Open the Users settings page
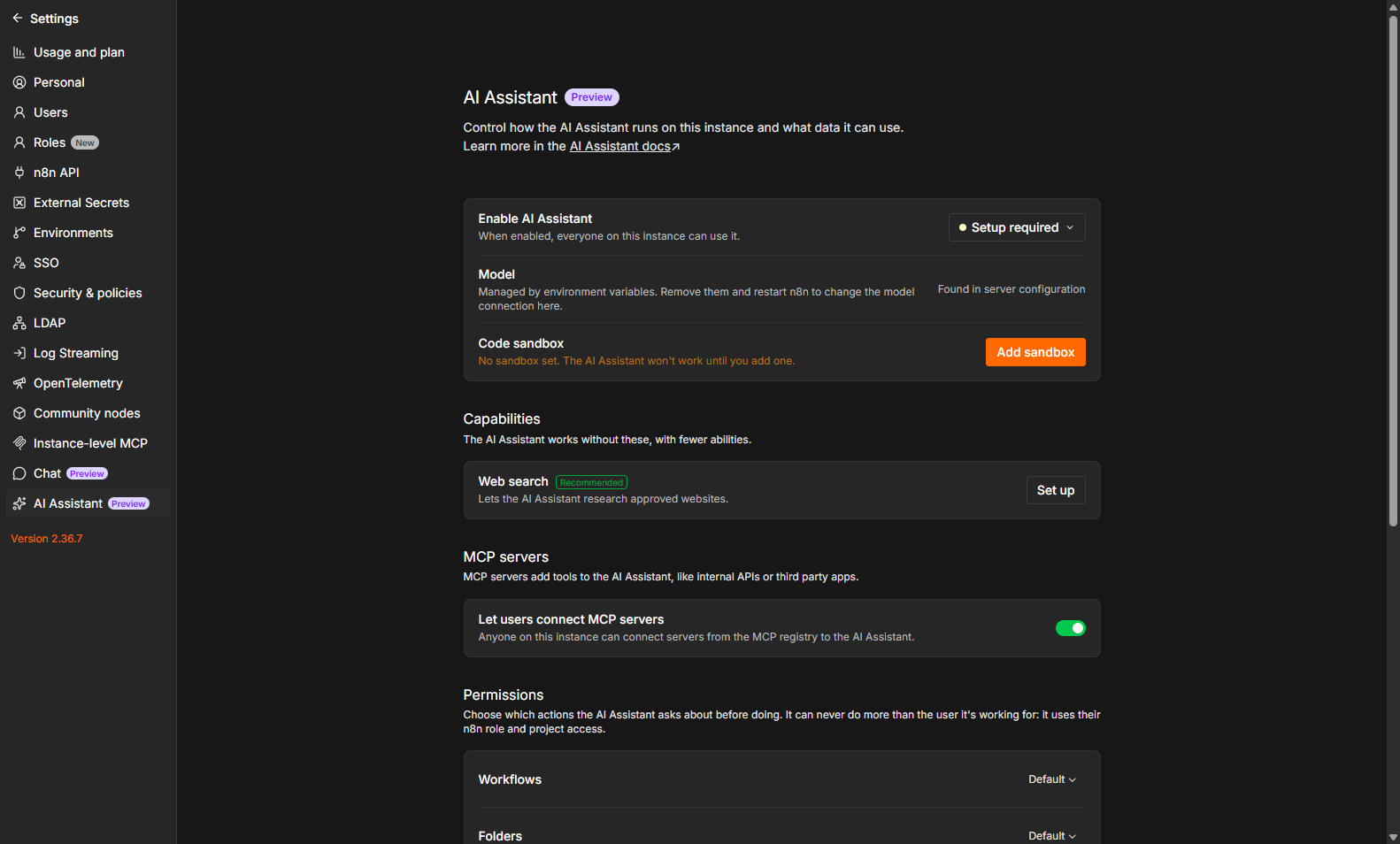Image resolution: width=1400 pixels, height=844 pixels. [x=88, y=112]
